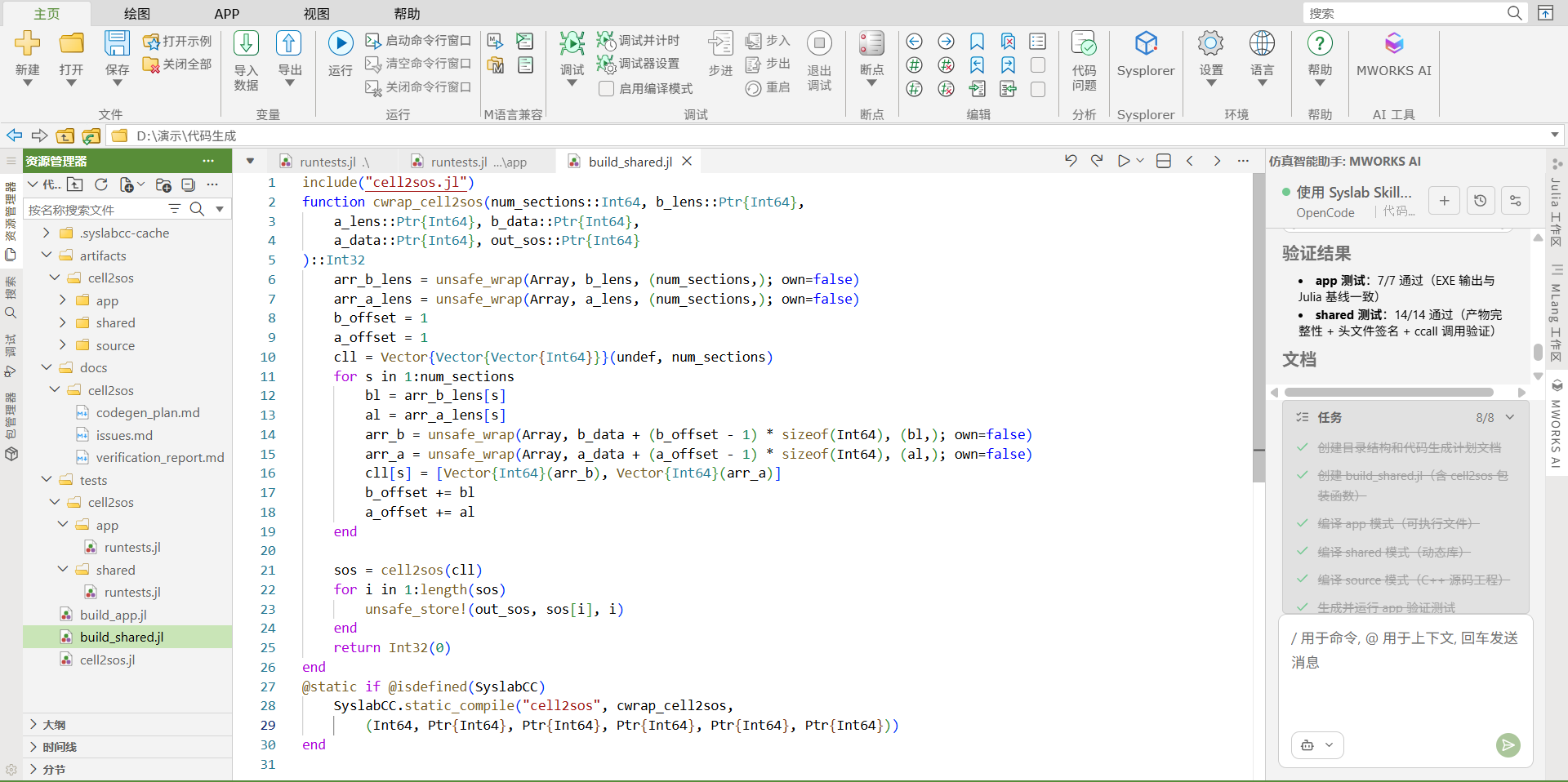Click the 断点 breakpoint icon
The image size is (1568, 782).
tap(871, 43)
